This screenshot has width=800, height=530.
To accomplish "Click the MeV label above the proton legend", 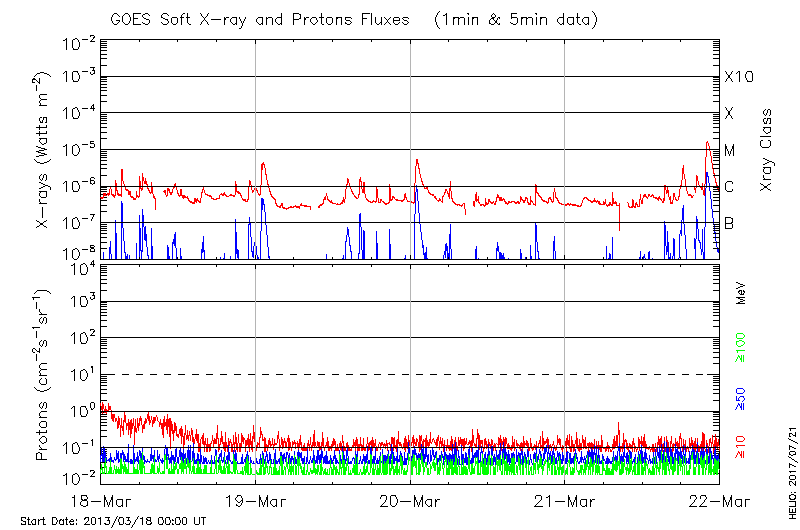I will 741,295.
